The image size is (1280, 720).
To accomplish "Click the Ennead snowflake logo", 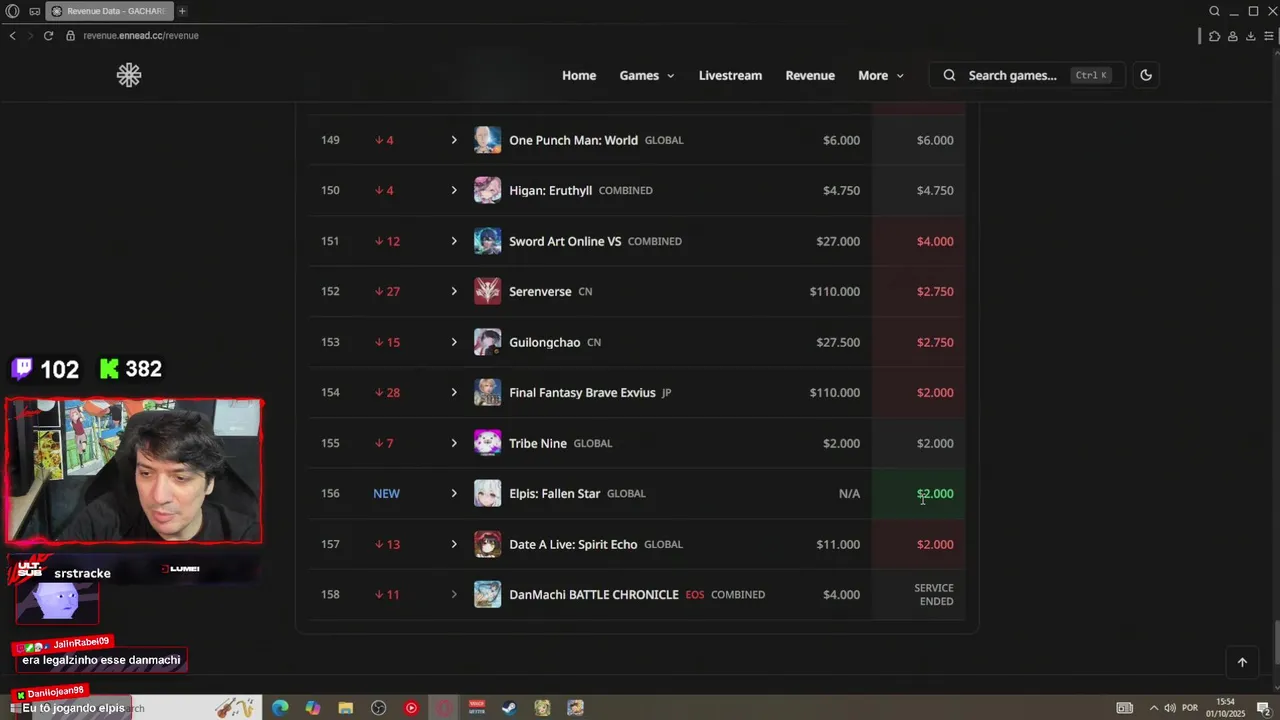I will [129, 75].
